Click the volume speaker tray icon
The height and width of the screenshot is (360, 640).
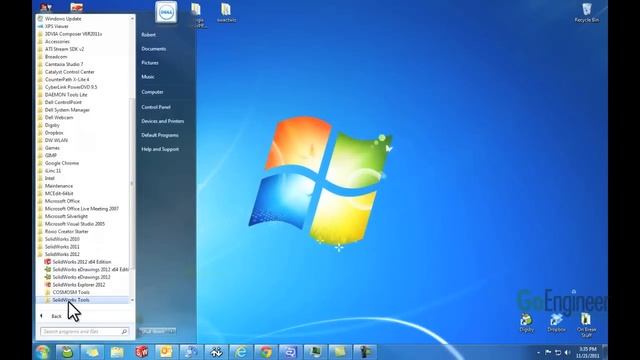[567, 352]
